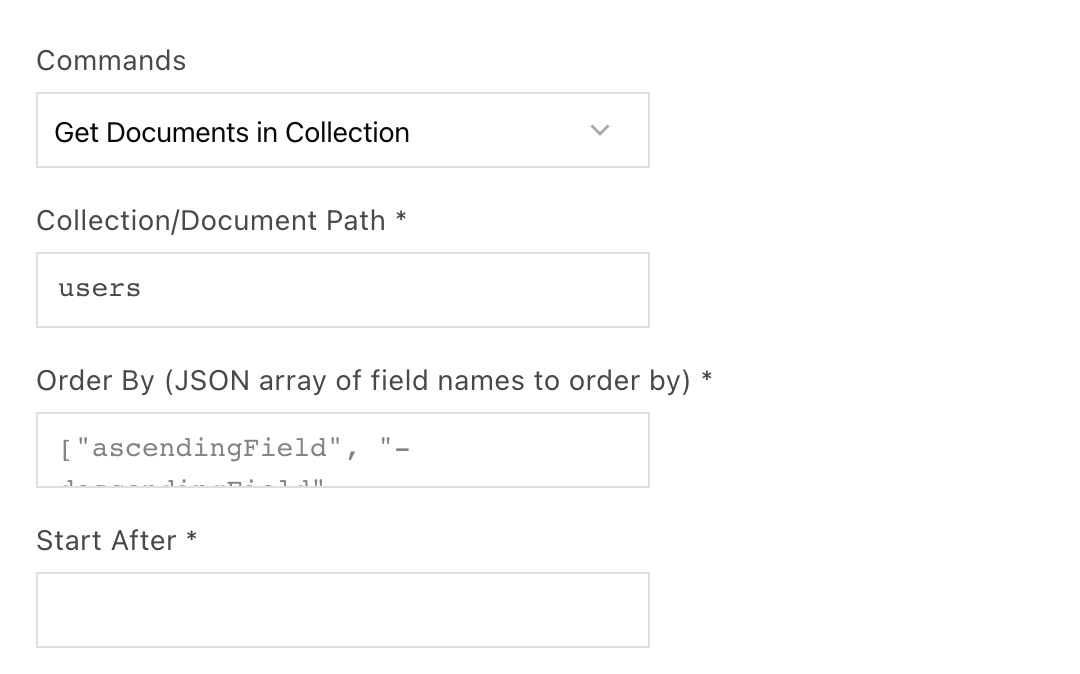Viewport: 1080px width, 674px height.
Task: Click the asterisk after Collection/Document Path
Action: pyautogui.click(x=401, y=217)
